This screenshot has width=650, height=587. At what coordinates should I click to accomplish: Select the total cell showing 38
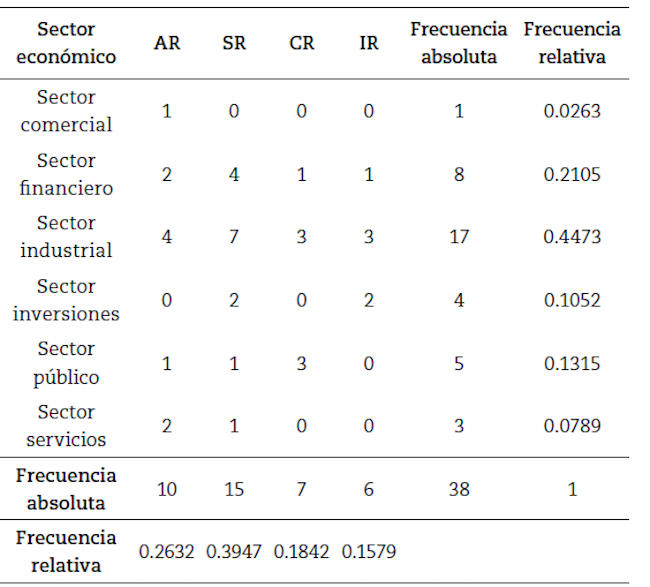(459, 490)
